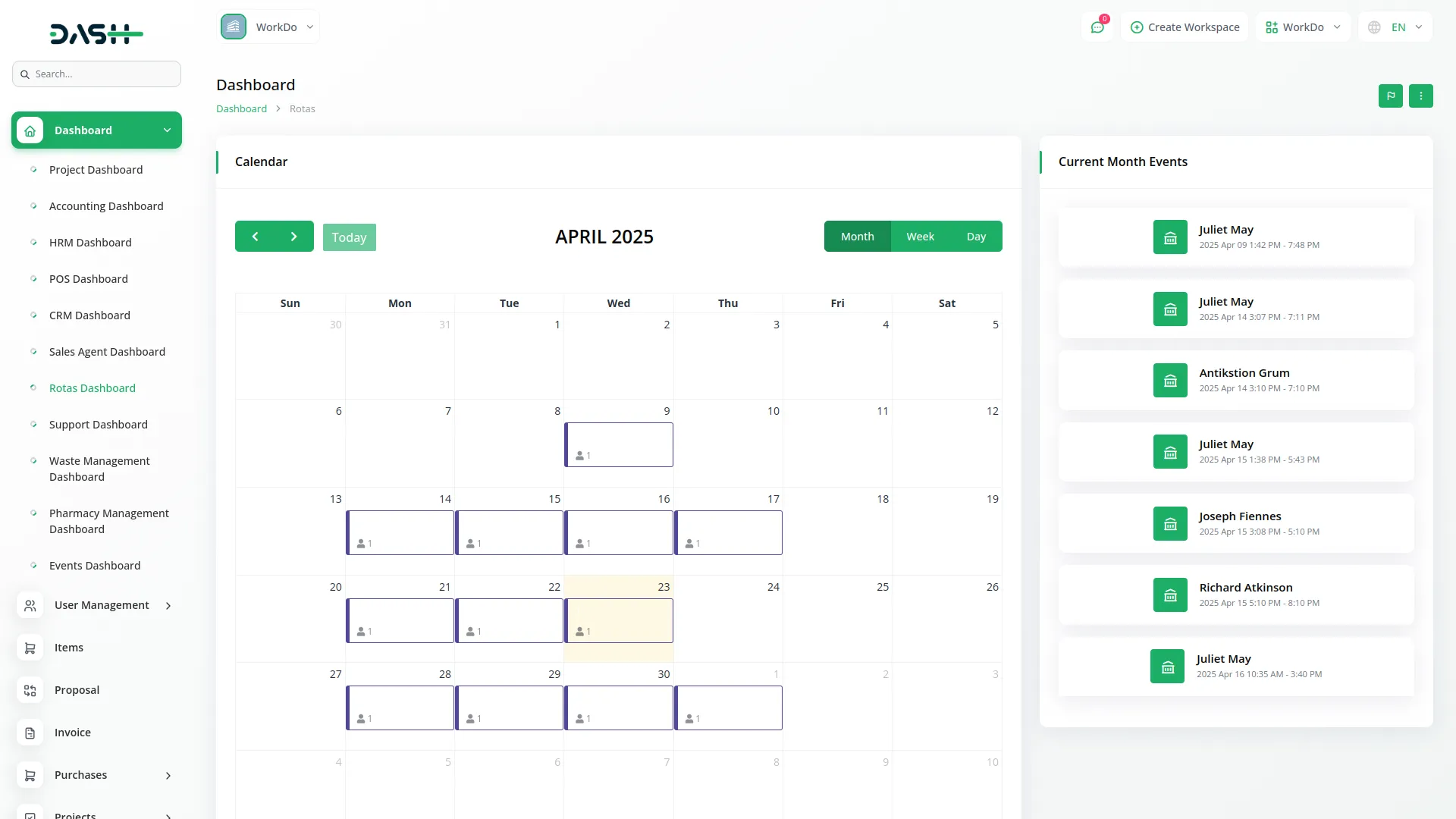This screenshot has width=1456, height=819.
Task: Go to previous month with left arrow
Action: (255, 237)
